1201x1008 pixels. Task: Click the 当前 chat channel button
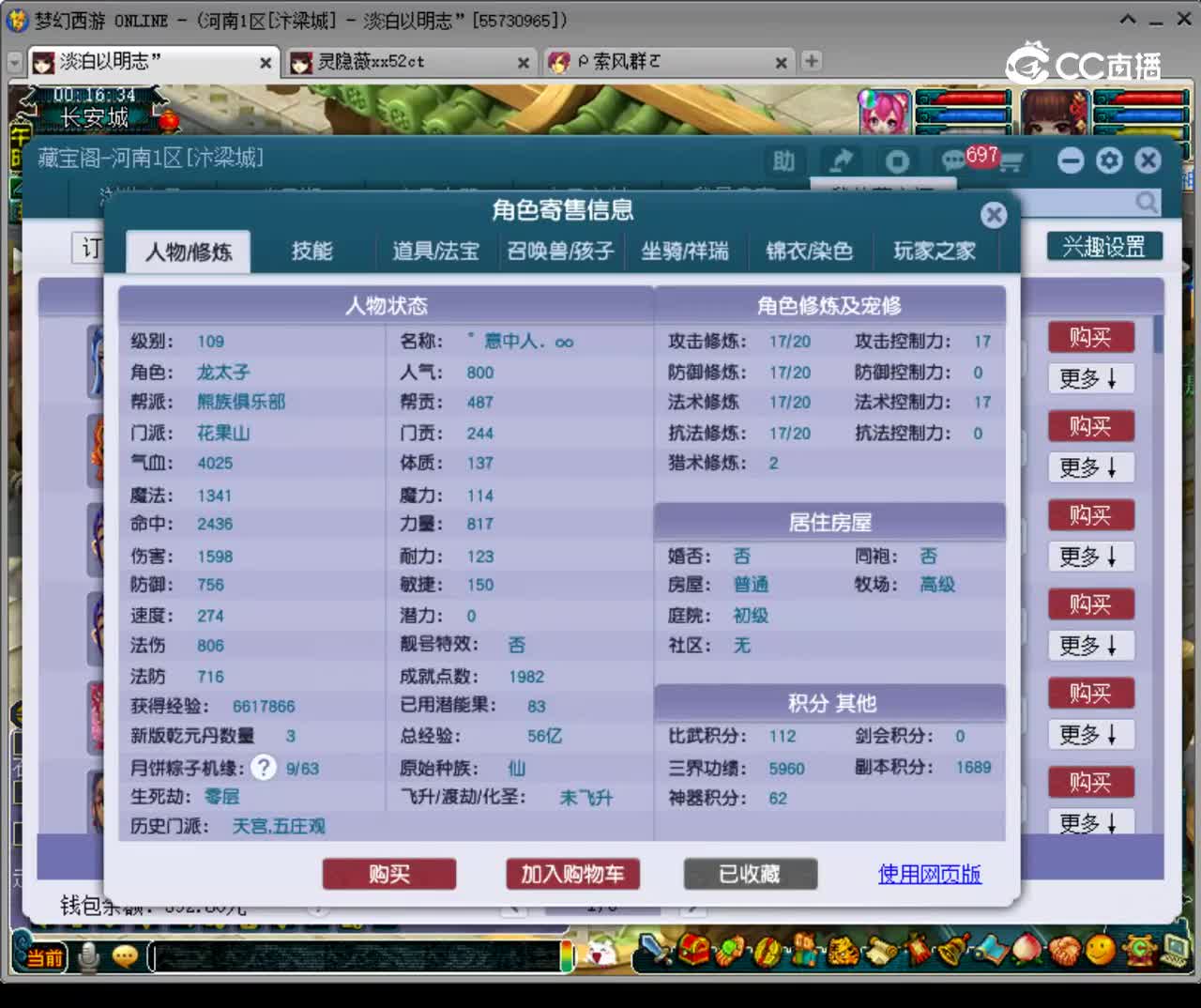click(43, 956)
